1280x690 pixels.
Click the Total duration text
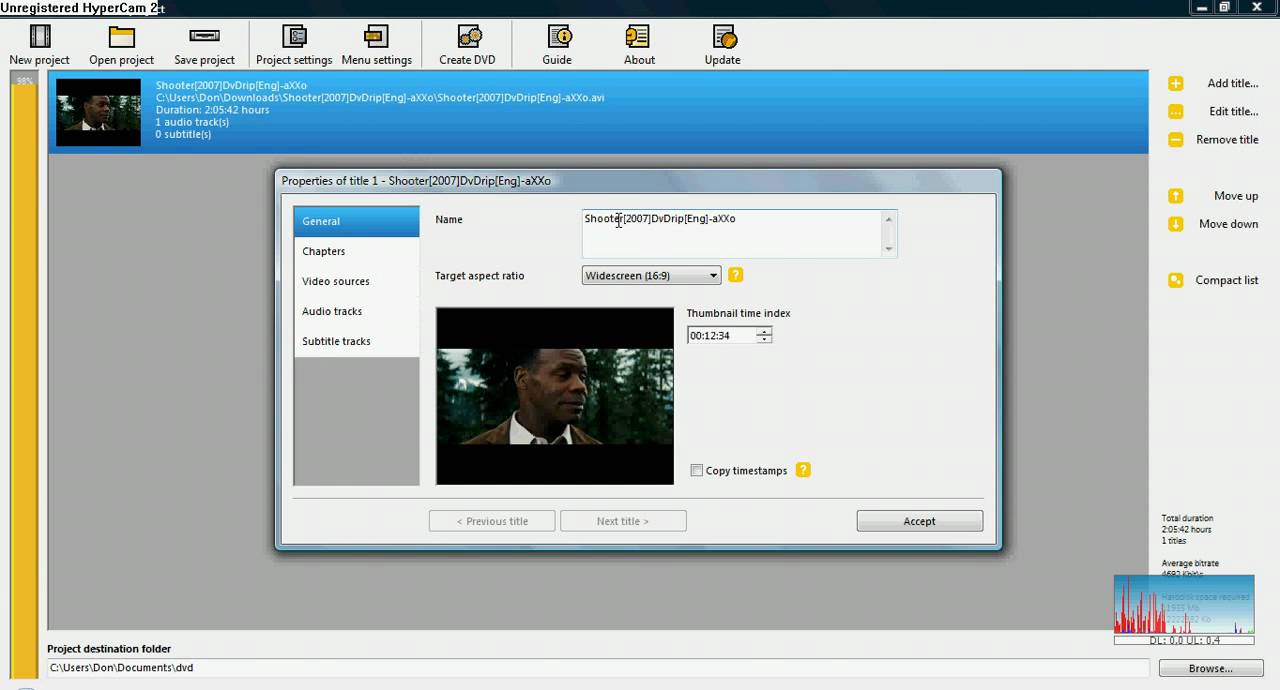pyautogui.click(x=1187, y=518)
